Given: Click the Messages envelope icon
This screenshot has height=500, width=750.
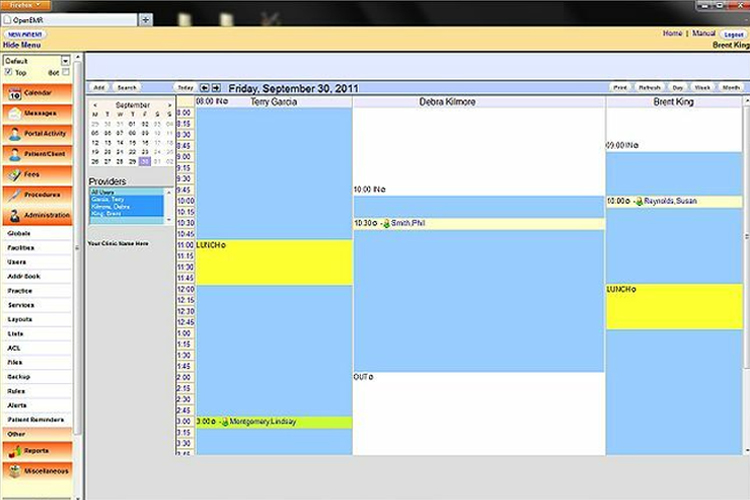Looking at the screenshot, I should coord(13,113).
